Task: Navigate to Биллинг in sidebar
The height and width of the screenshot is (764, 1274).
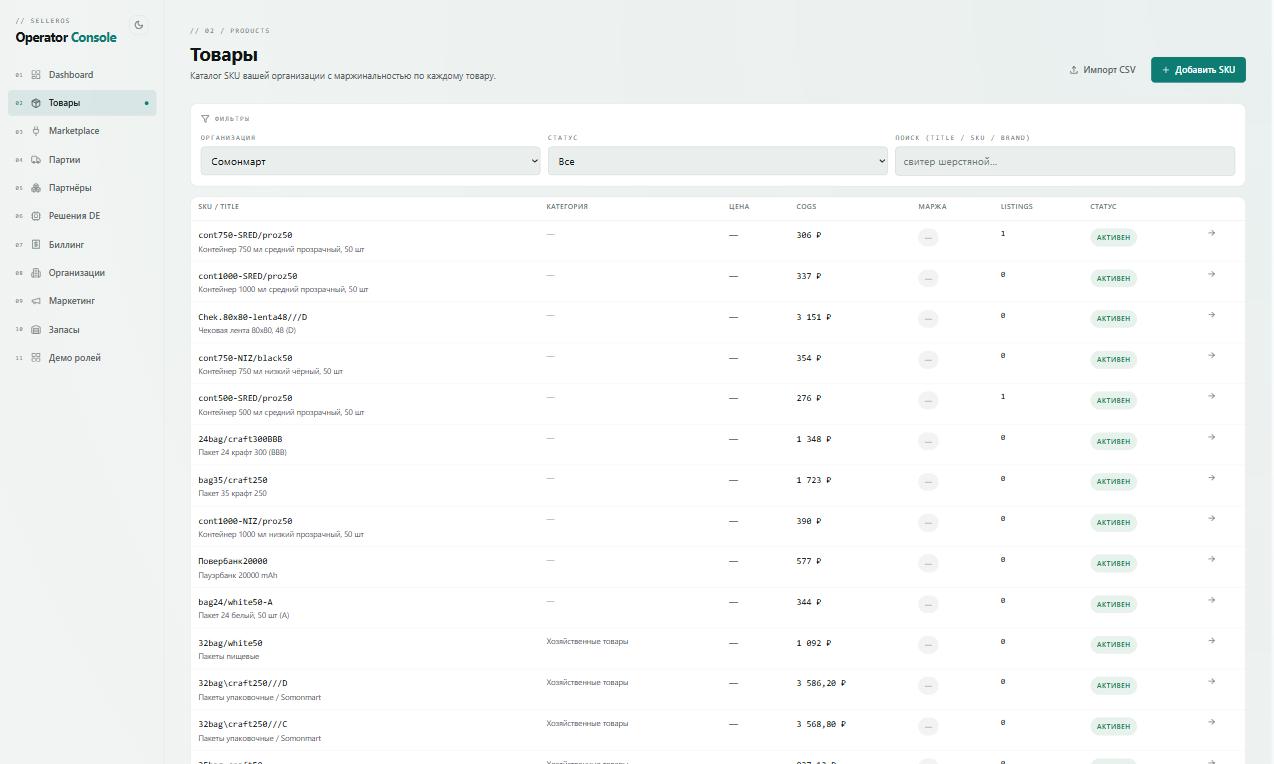Action: tap(82, 244)
